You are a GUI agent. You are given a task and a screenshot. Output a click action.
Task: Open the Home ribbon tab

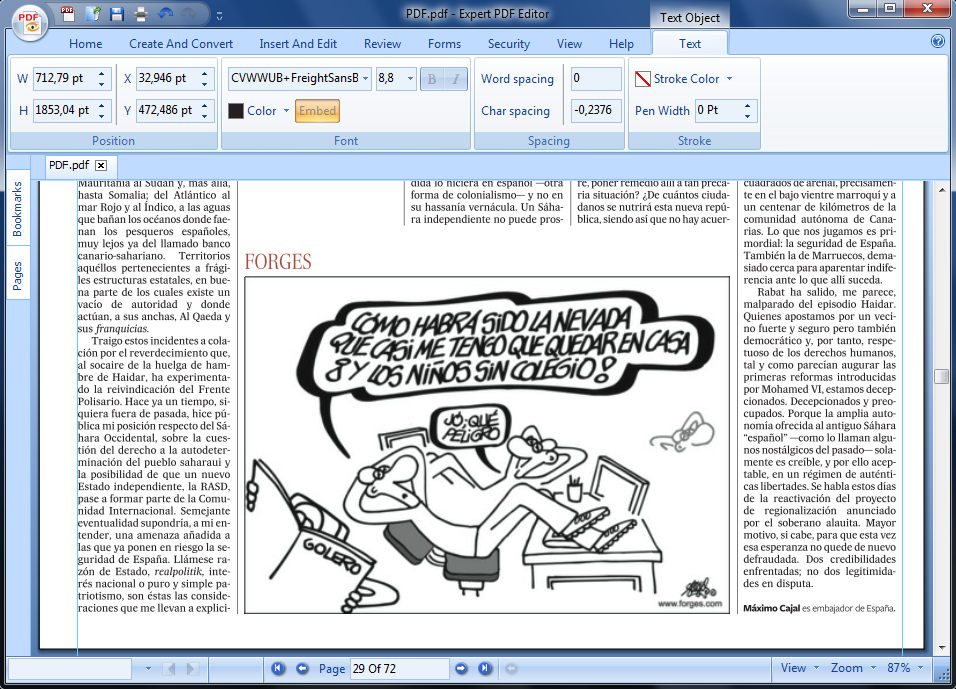pos(85,44)
